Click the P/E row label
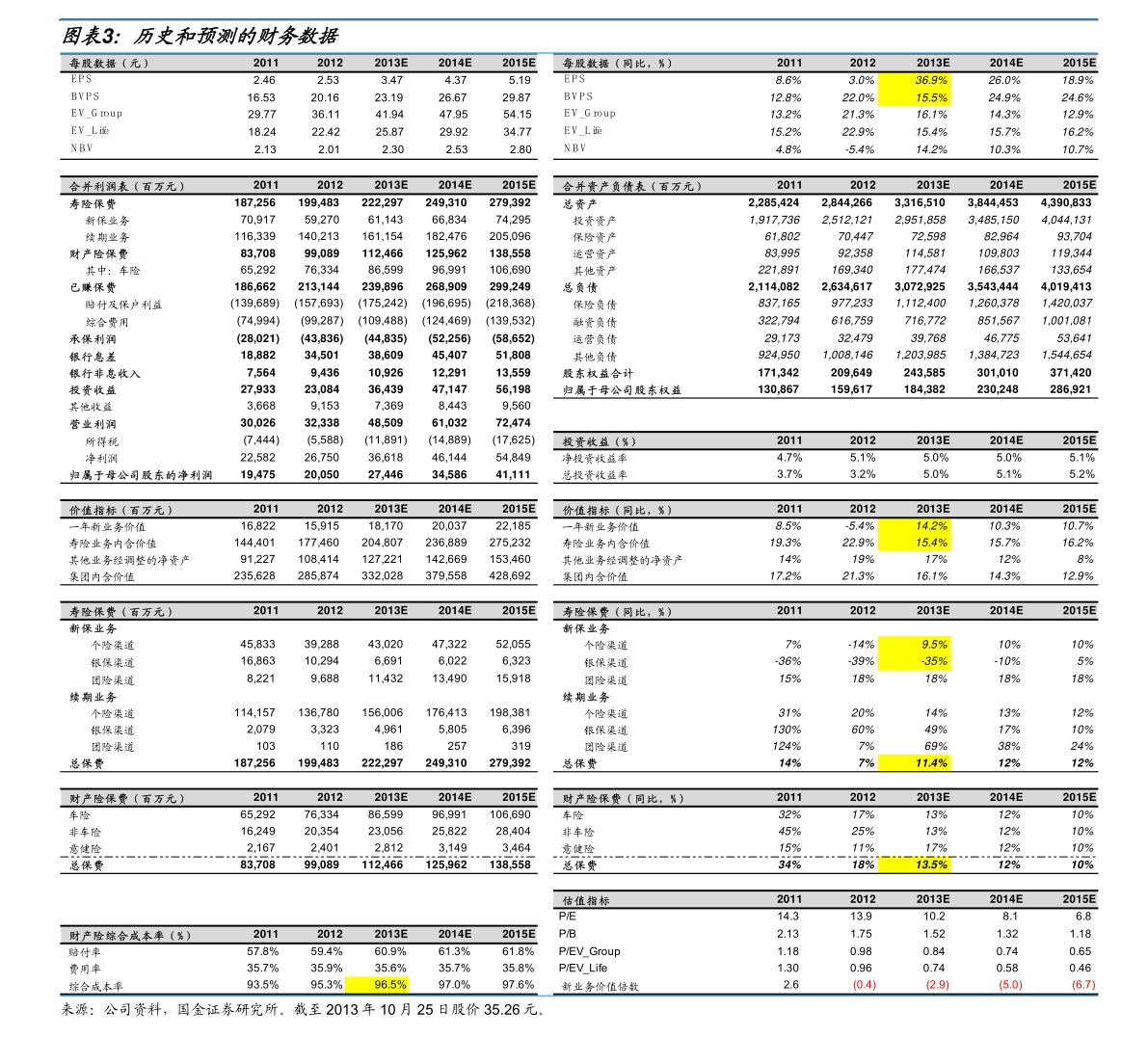Image resolution: width=1148 pixels, height=1037 pixels. click(567, 917)
